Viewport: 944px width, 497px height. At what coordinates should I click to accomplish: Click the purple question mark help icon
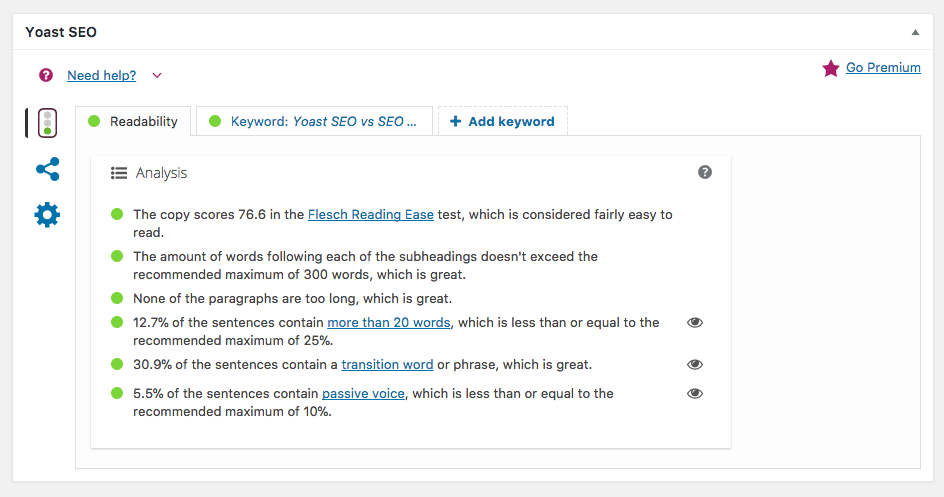pos(46,75)
